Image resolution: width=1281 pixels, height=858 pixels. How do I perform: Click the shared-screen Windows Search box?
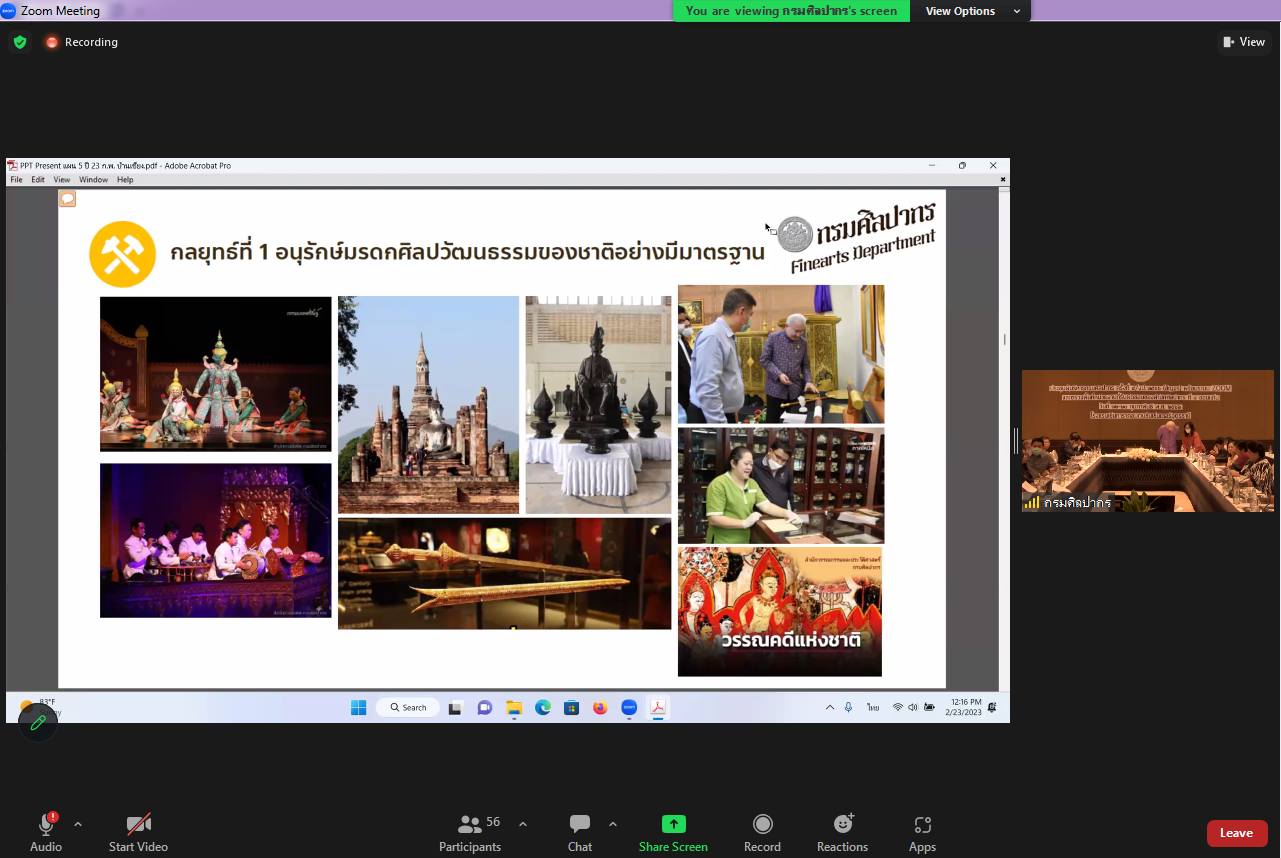(x=408, y=707)
